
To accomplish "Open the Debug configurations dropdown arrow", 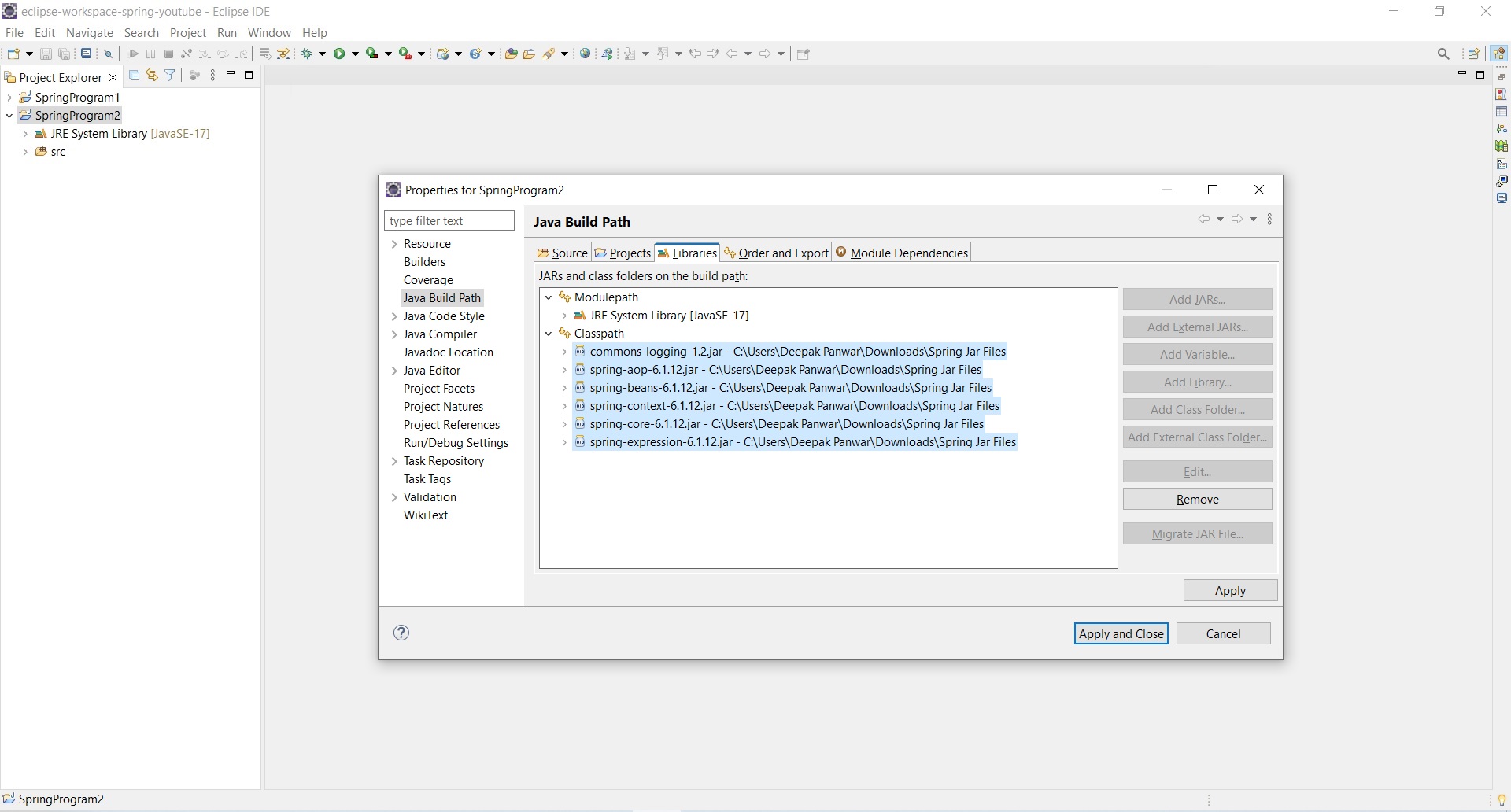I will tap(323, 54).
